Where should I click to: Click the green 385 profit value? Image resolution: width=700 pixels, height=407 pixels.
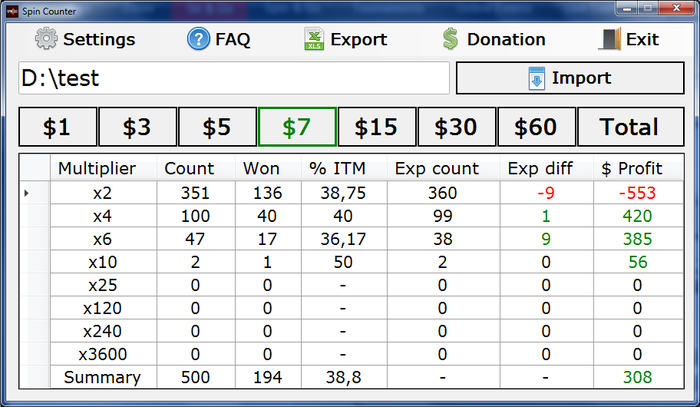click(638, 239)
